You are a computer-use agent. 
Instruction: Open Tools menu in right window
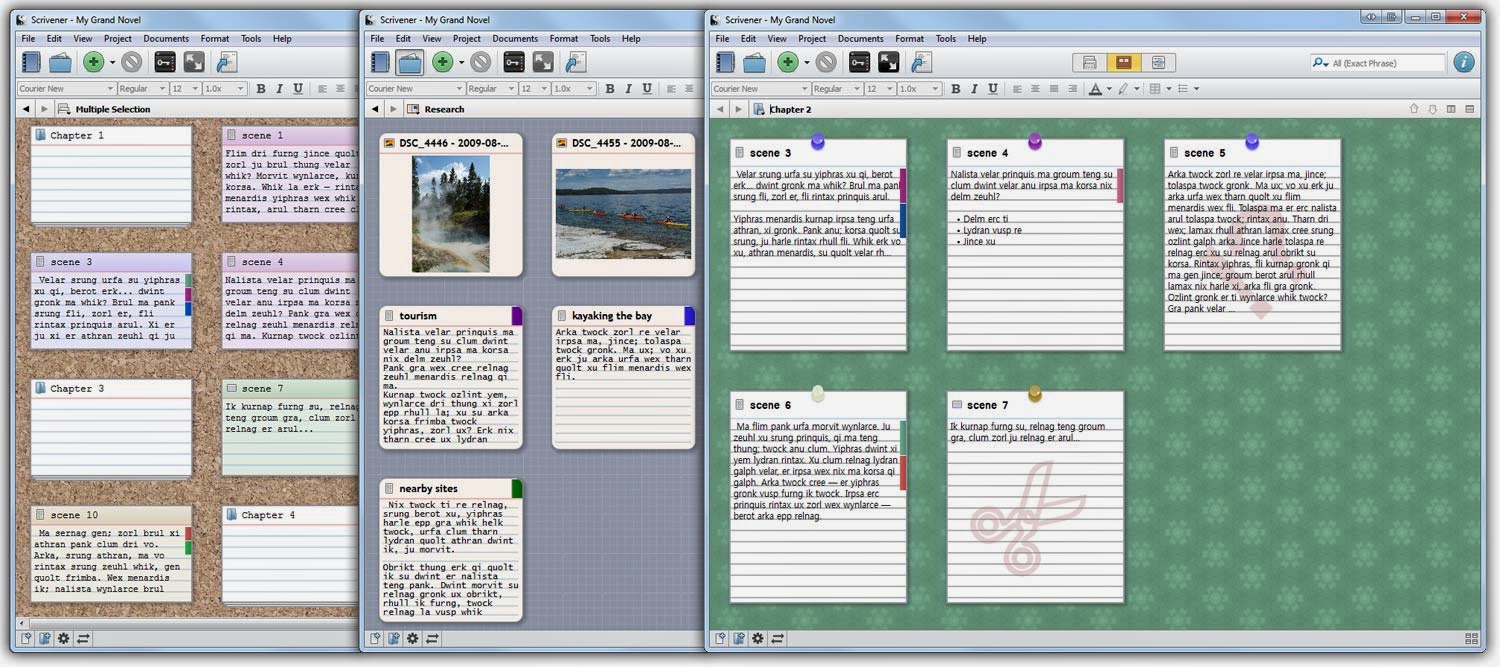point(946,39)
